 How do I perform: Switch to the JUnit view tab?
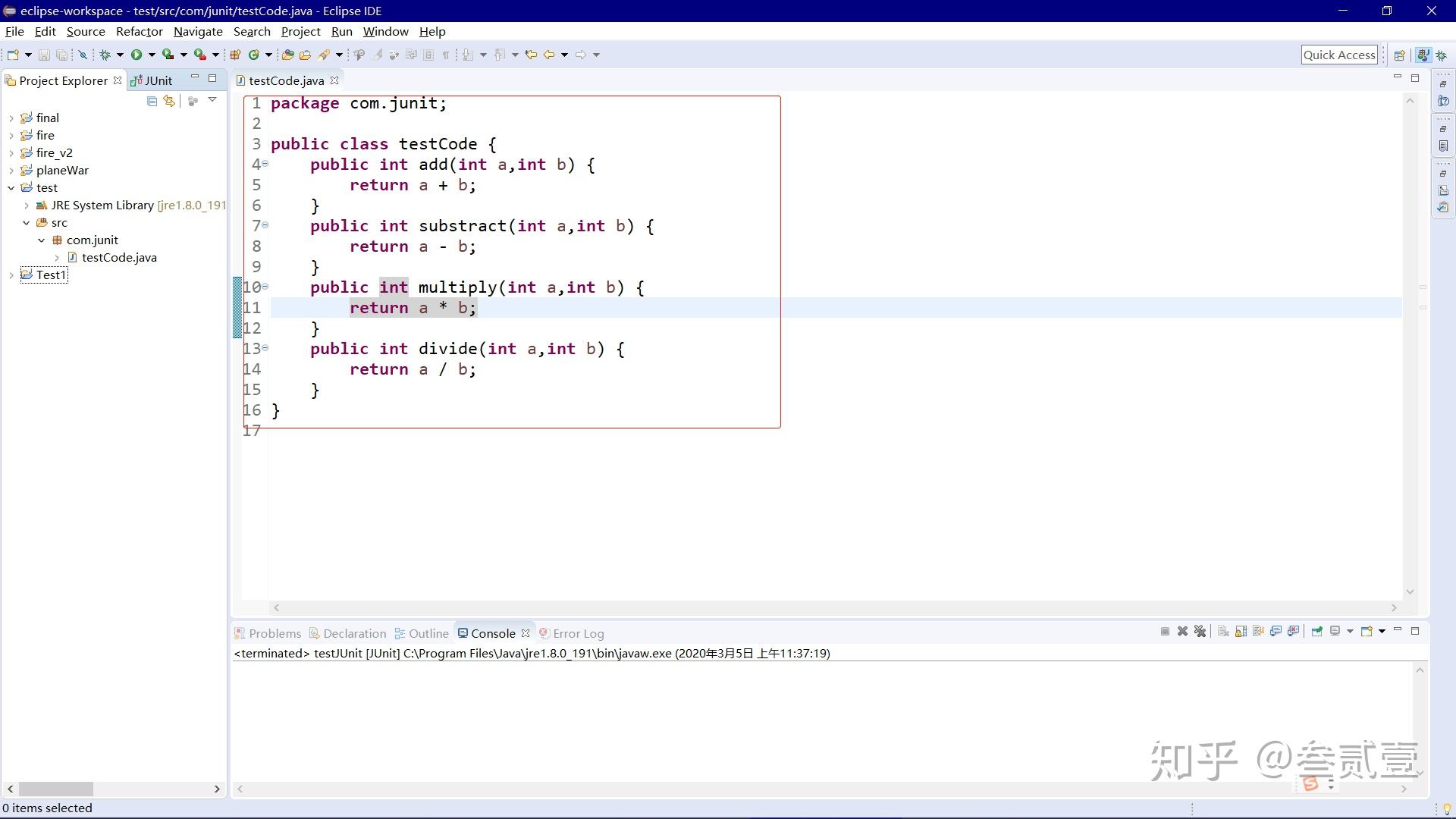coord(152,80)
